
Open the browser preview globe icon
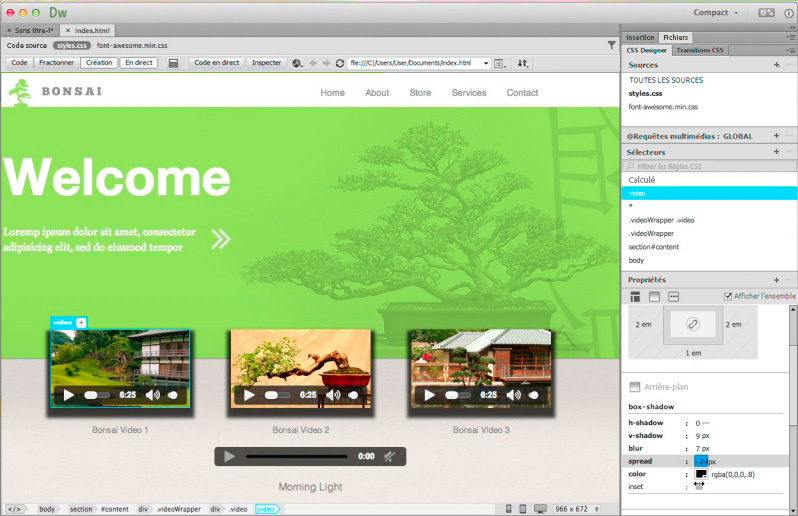coord(297,63)
